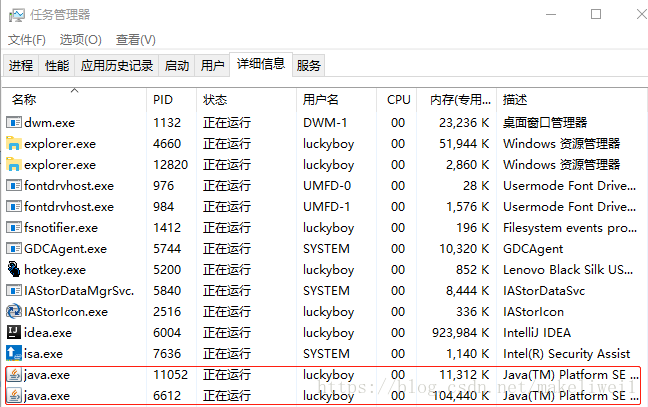Click SYSTEM user of isa.exe row
This screenshot has height=407, width=648.
pyautogui.click(x=326, y=354)
